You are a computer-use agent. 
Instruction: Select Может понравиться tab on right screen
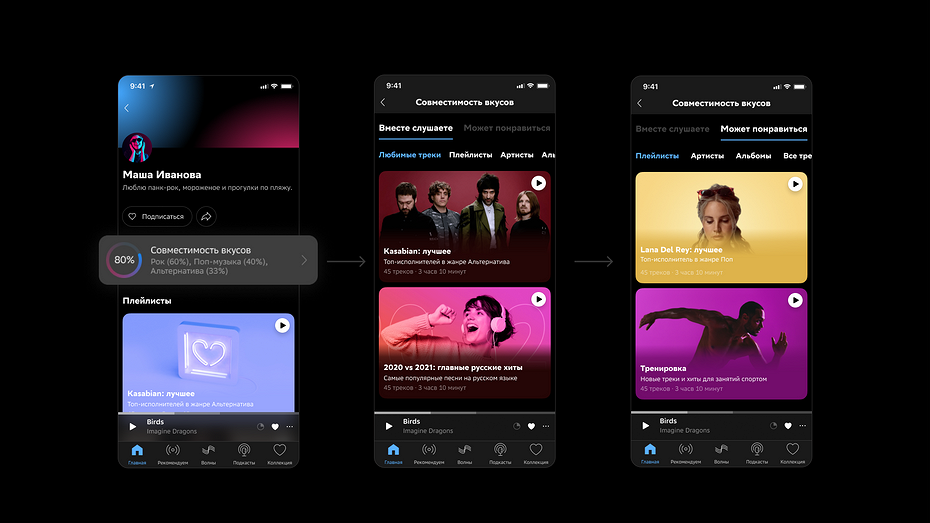coord(764,129)
